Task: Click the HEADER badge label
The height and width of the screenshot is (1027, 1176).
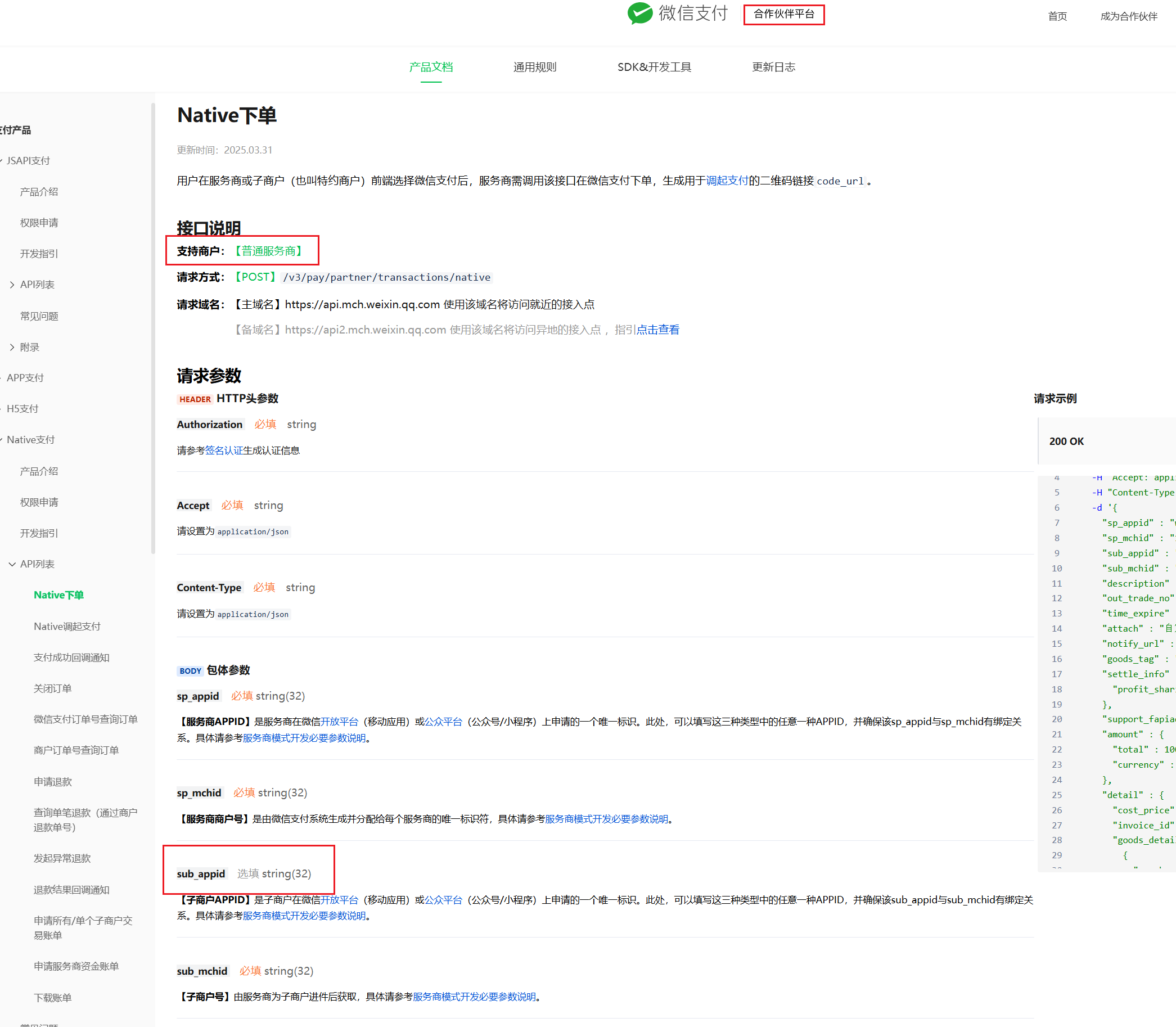Action: pos(195,399)
